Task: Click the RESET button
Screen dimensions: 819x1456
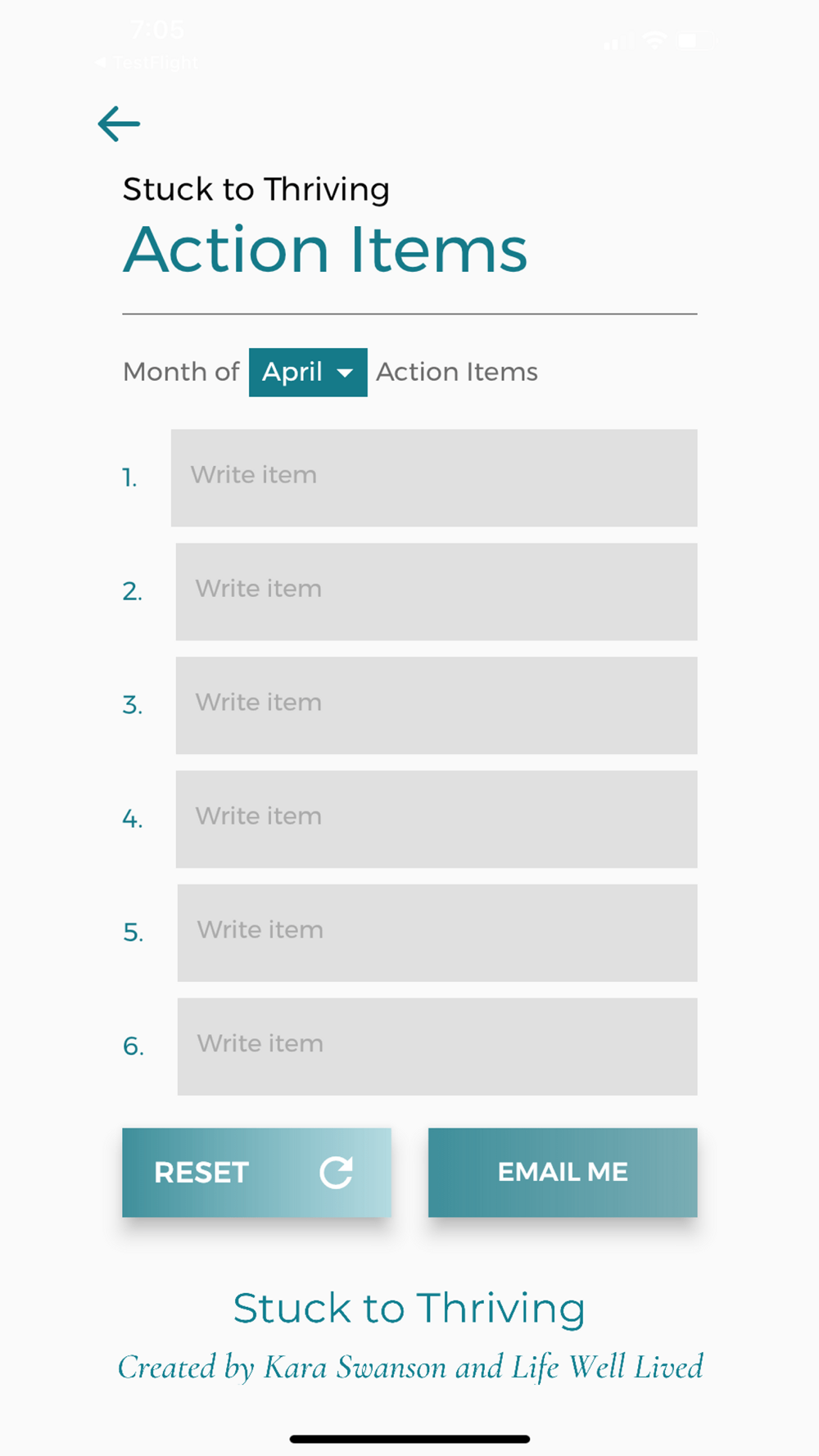Action: (256, 1173)
